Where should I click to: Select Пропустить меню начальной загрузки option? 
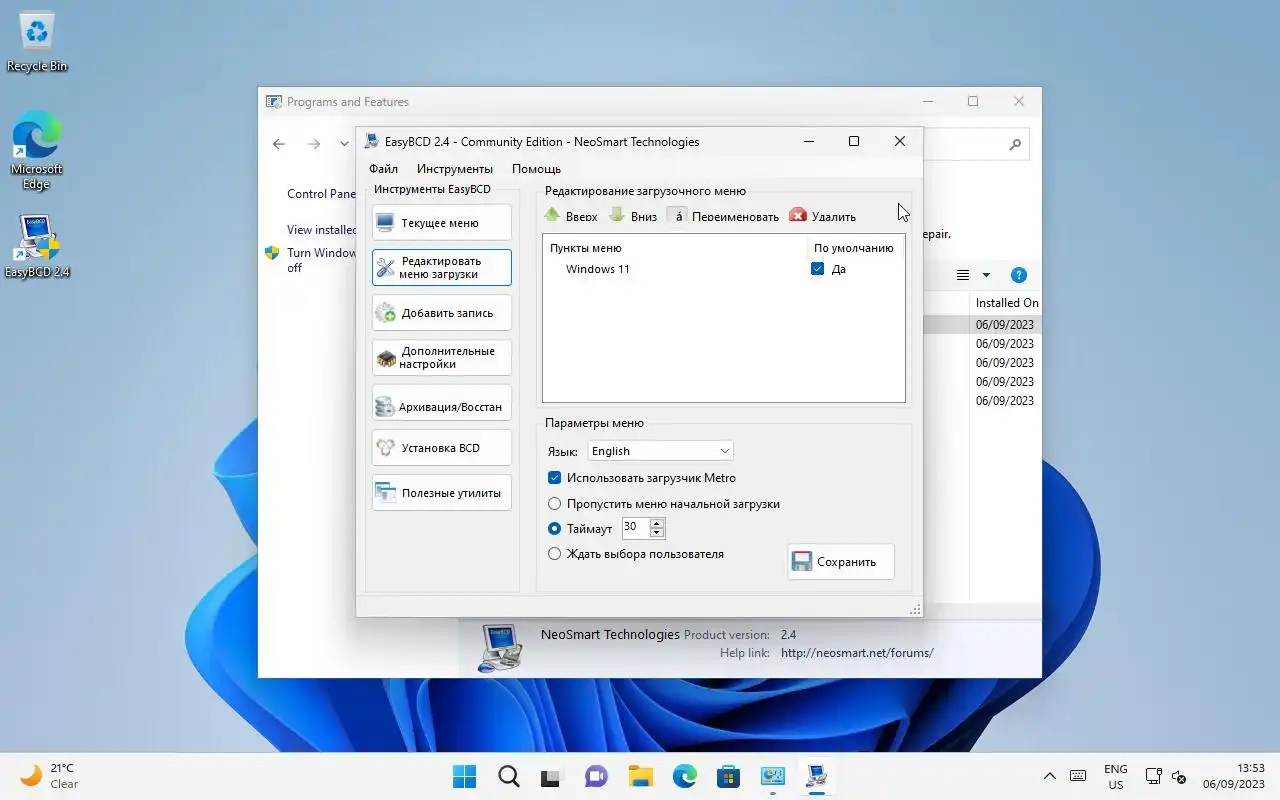click(555, 504)
